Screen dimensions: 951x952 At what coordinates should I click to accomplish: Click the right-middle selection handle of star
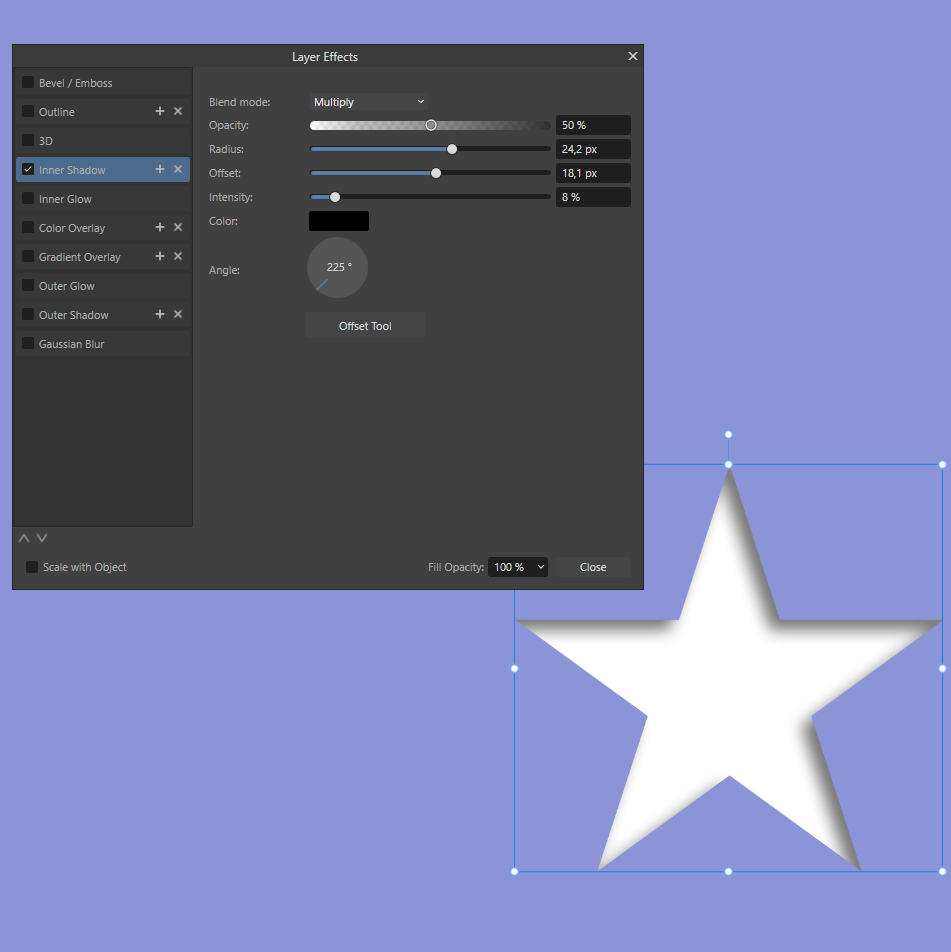pos(942,668)
